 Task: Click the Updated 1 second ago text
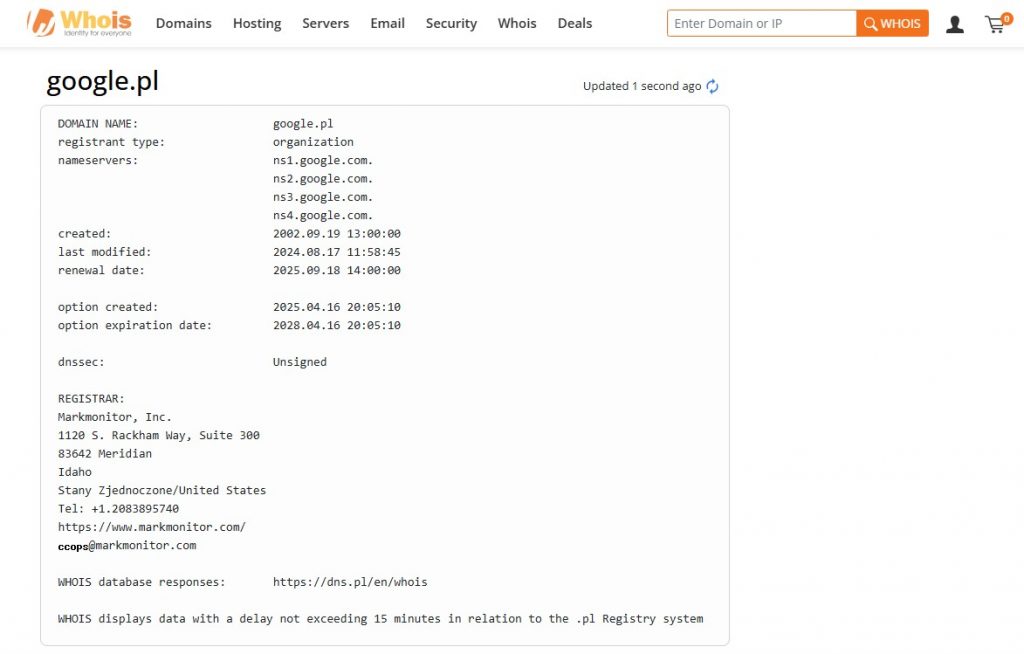[642, 86]
